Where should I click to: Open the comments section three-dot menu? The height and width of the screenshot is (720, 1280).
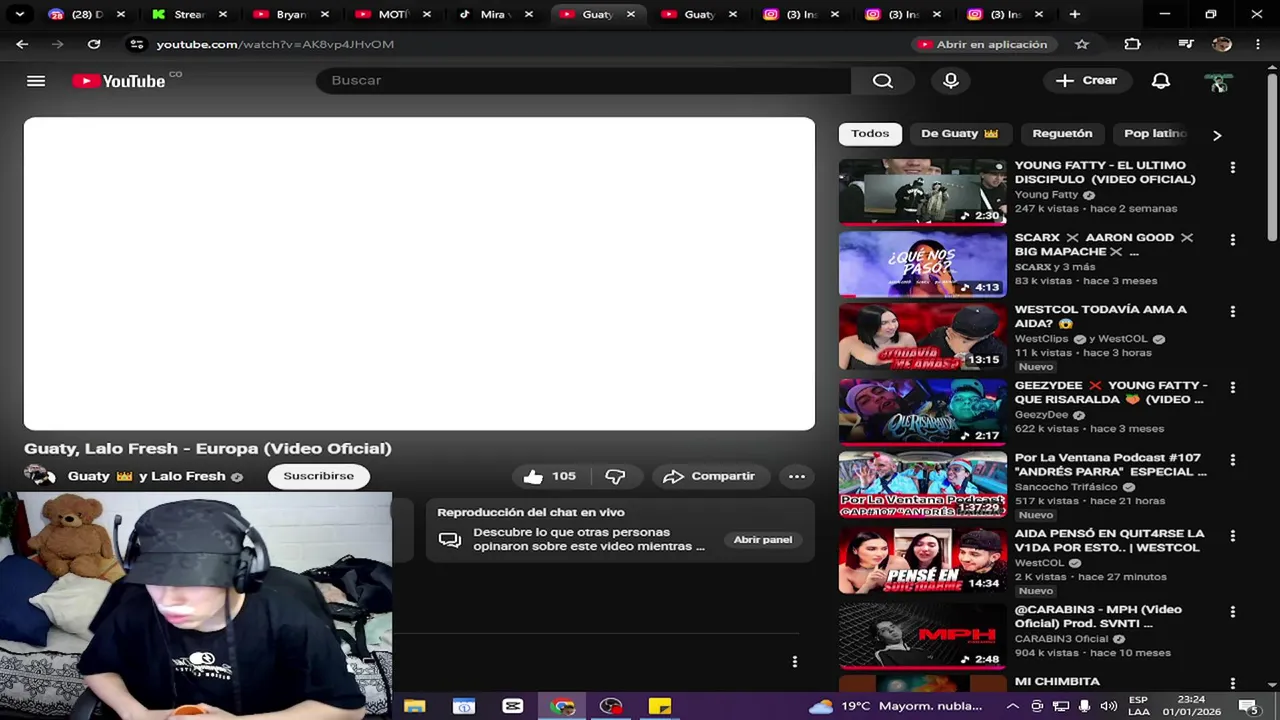coord(795,662)
